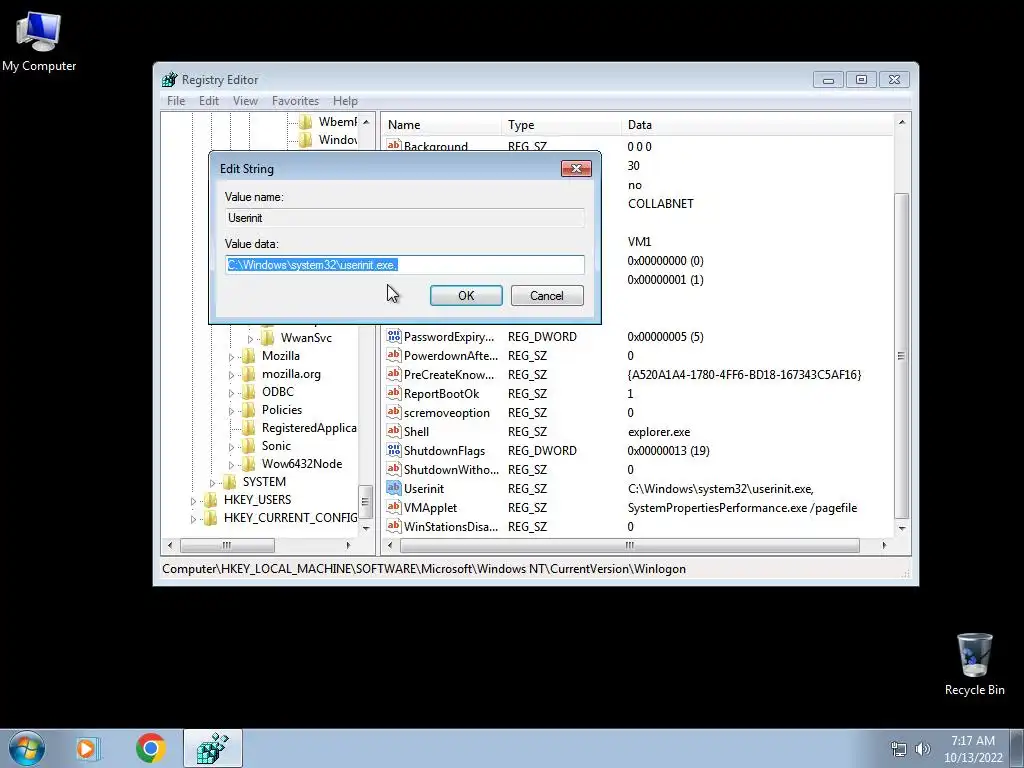This screenshot has width=1024, height=768.
Task: Click the PowerdownAfter string value icon
Action: (x=393, y=355)
